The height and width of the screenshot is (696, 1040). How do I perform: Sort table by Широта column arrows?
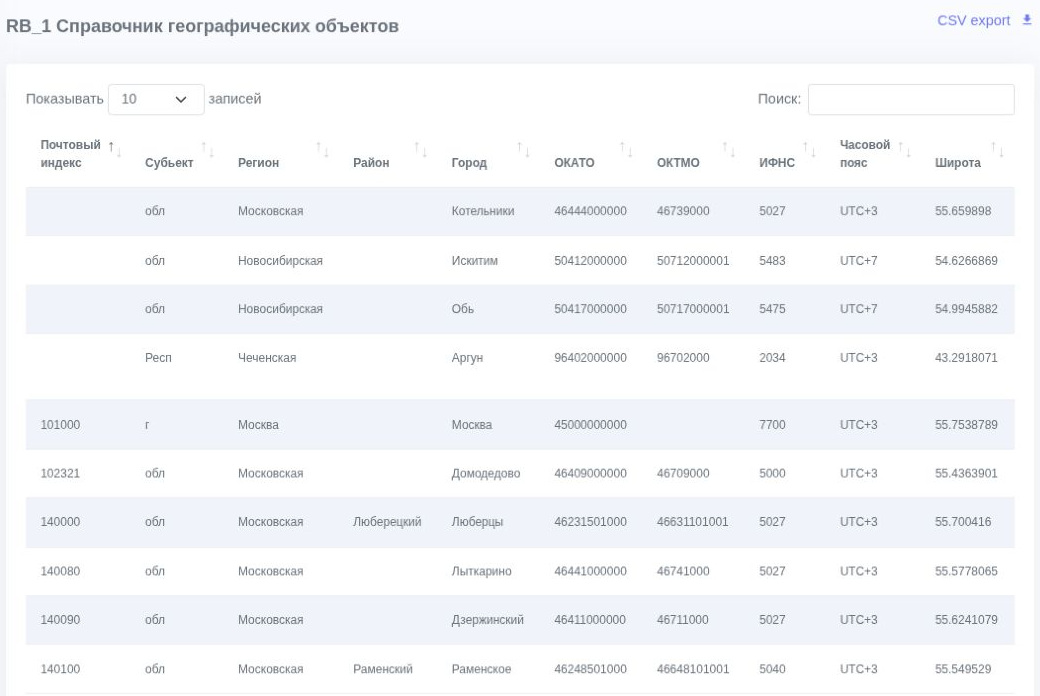pos(997,149)
